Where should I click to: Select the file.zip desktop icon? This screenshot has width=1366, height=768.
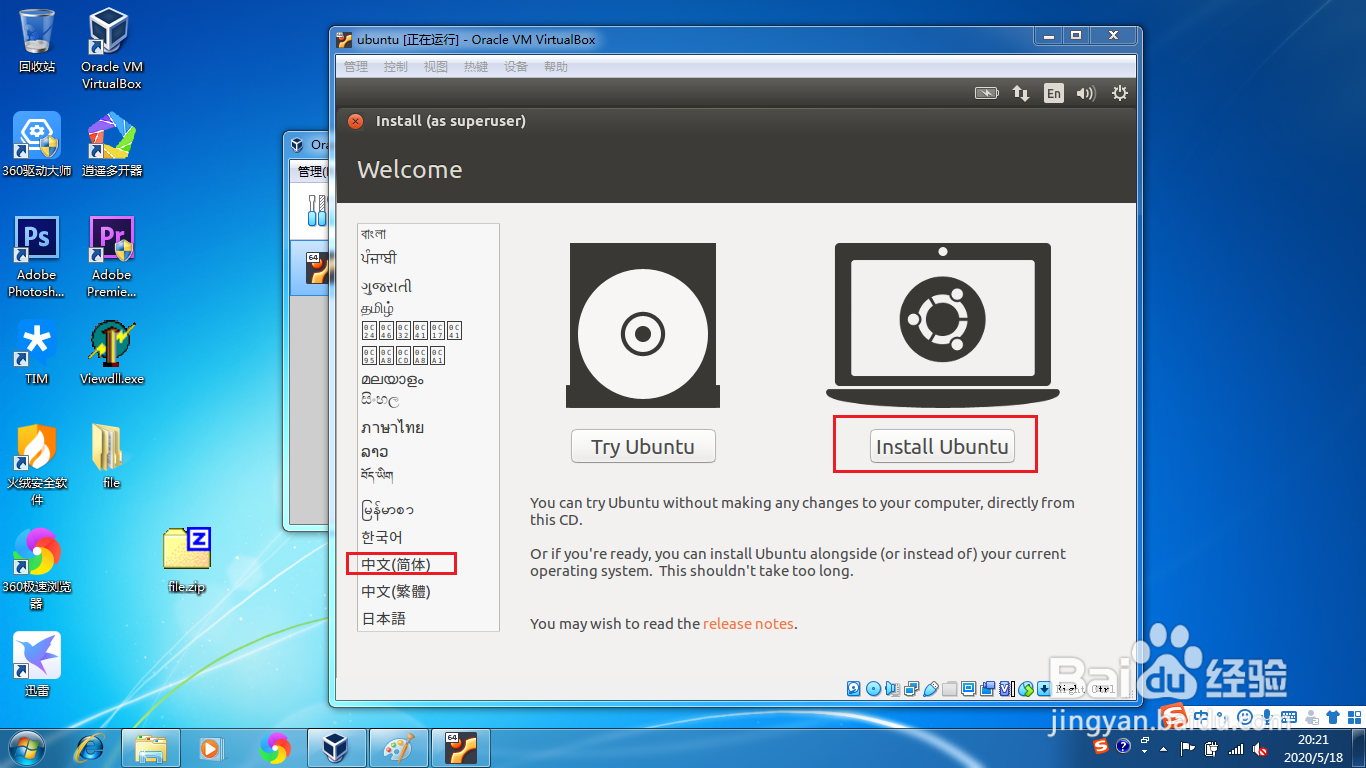pyautogui.click(x=186, y=560)
